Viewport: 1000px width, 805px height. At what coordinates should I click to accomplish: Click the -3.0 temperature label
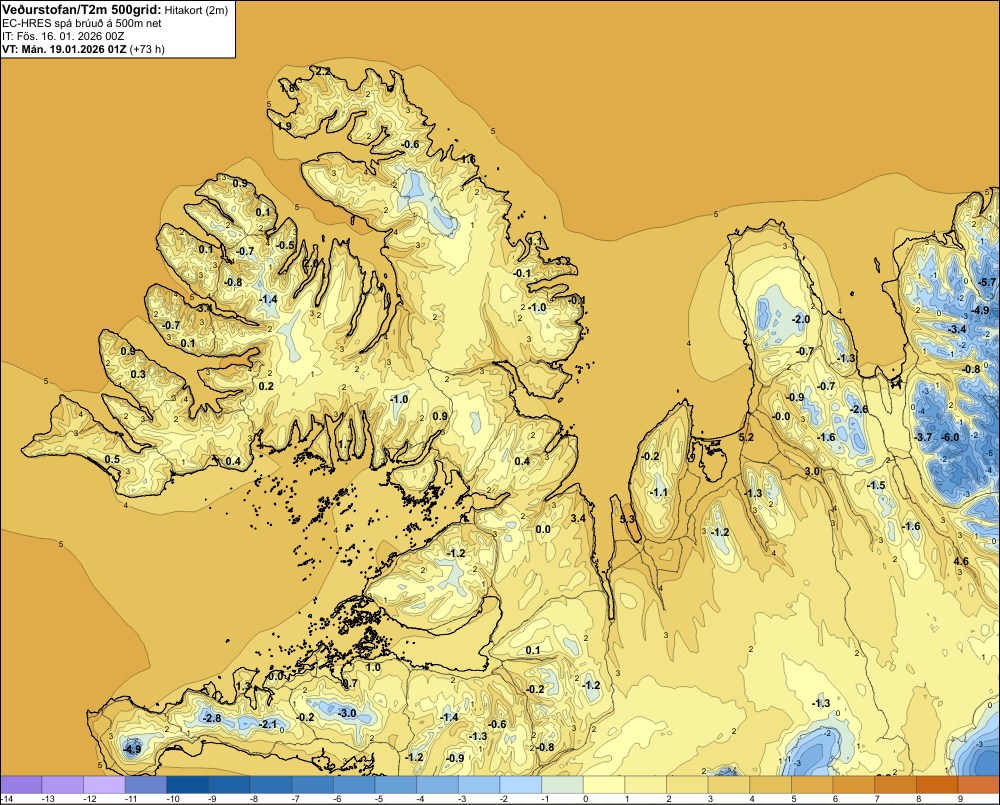(347, 713)
